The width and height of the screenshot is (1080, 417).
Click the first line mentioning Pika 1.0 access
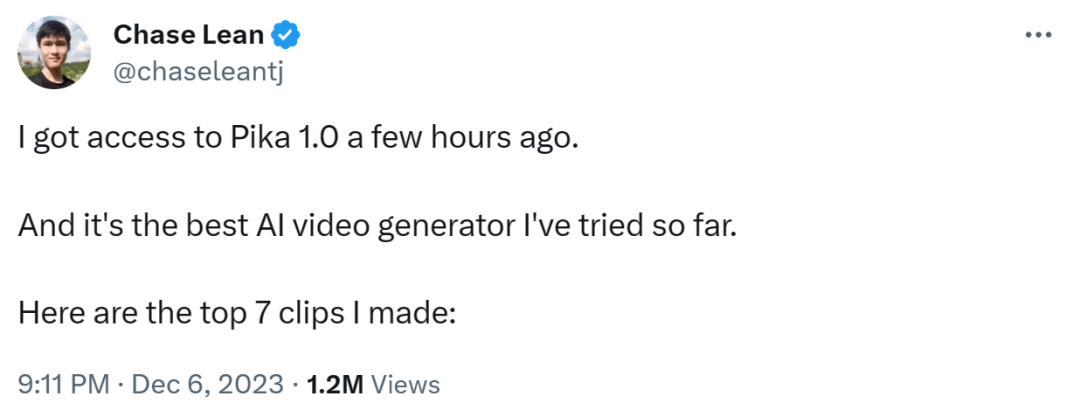(298, 140)
